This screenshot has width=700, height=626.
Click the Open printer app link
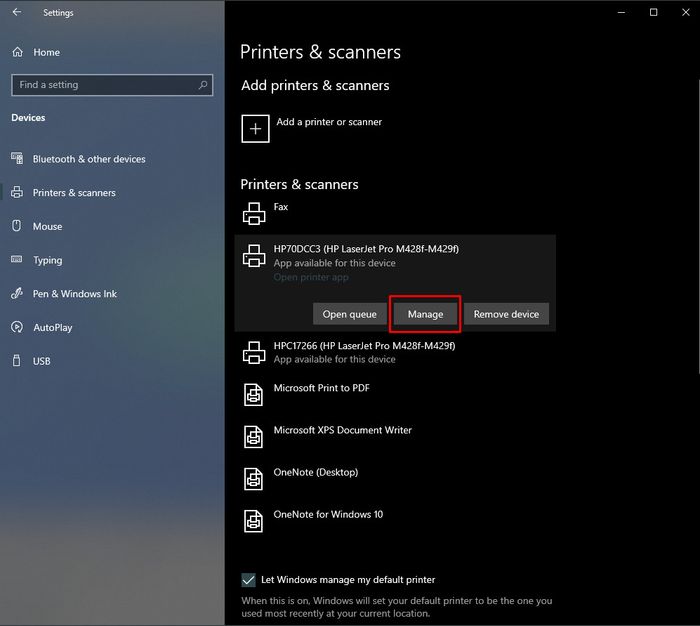(311, 277)
